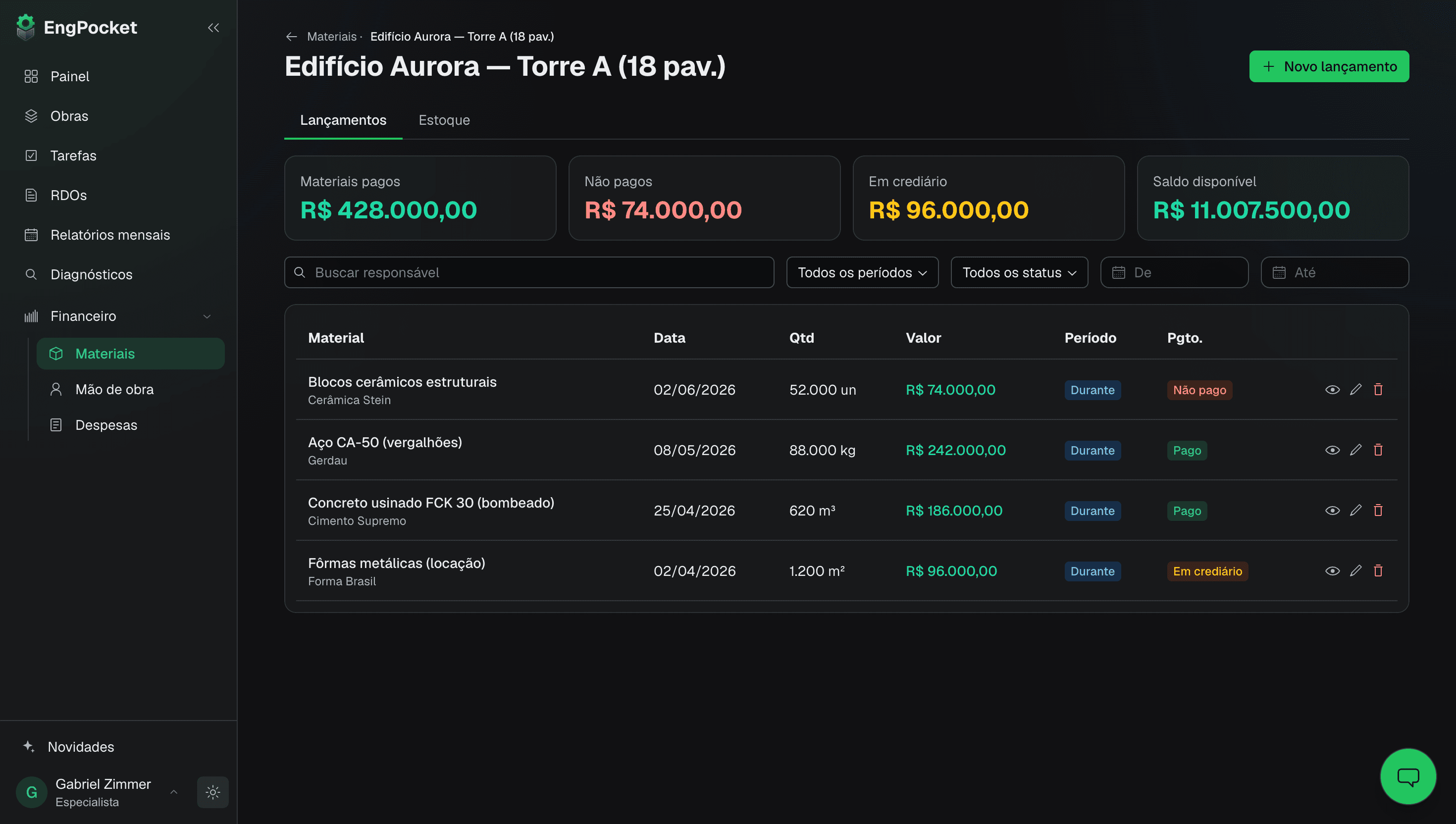Click the Cerâmica Stein supplier name
The width and height of the screenshot is (1456, 824).
pyautogui.click(x=349, y=400)
